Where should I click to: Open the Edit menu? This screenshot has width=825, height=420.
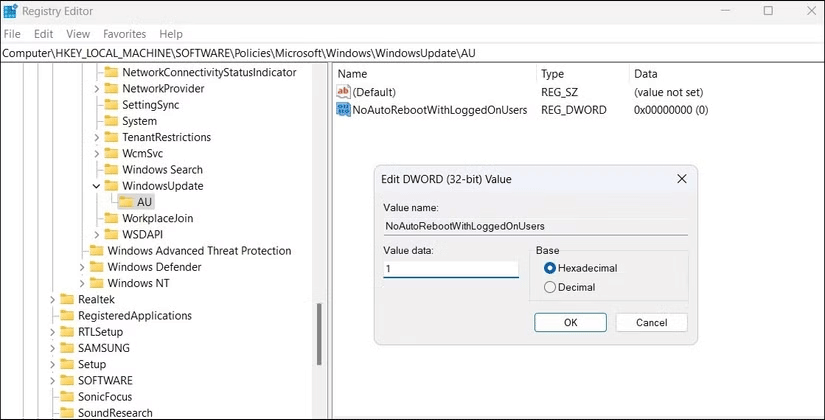pyautogui.click(x=43, y=34)
